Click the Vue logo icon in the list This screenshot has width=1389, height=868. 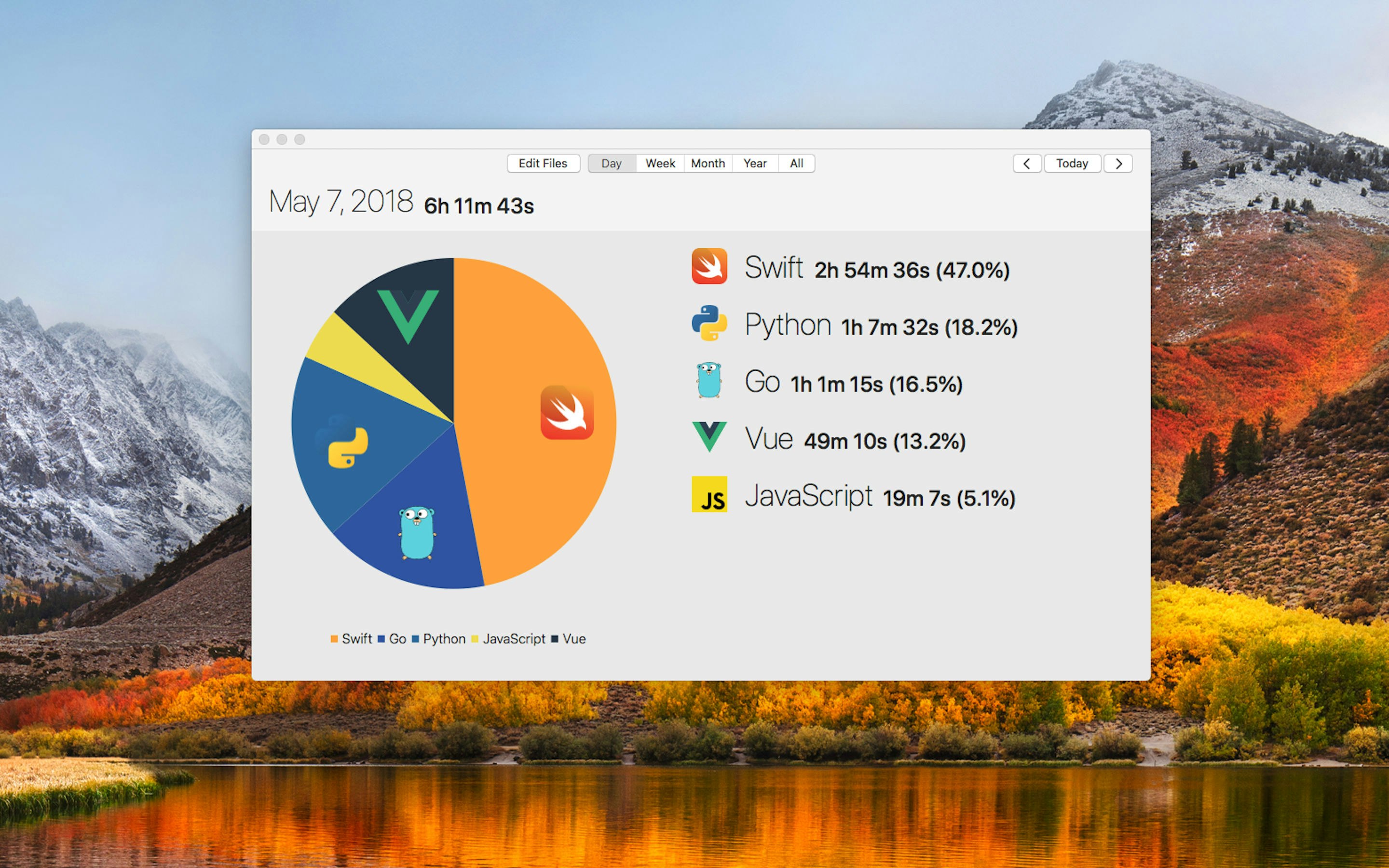click(x=709, y=437)
